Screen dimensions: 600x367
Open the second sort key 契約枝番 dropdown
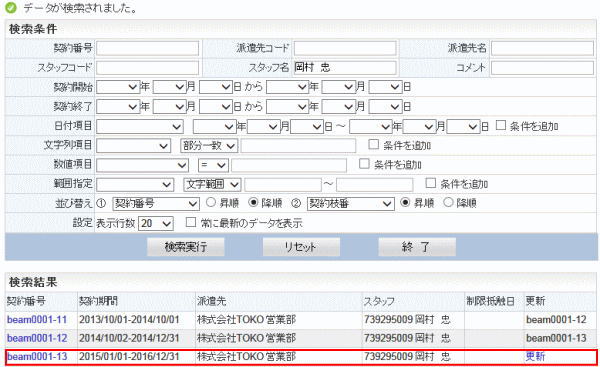(x=351, y=204)
